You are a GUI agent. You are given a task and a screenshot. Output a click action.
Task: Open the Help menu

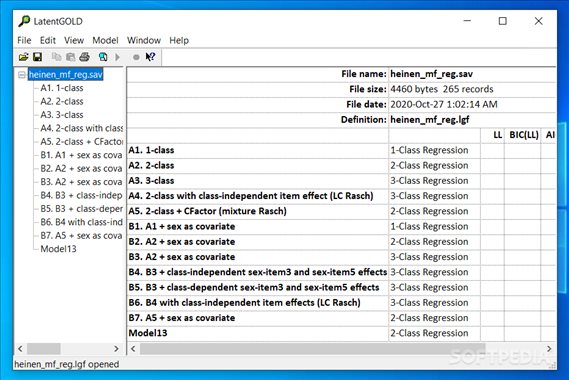[x=179, y=40]
